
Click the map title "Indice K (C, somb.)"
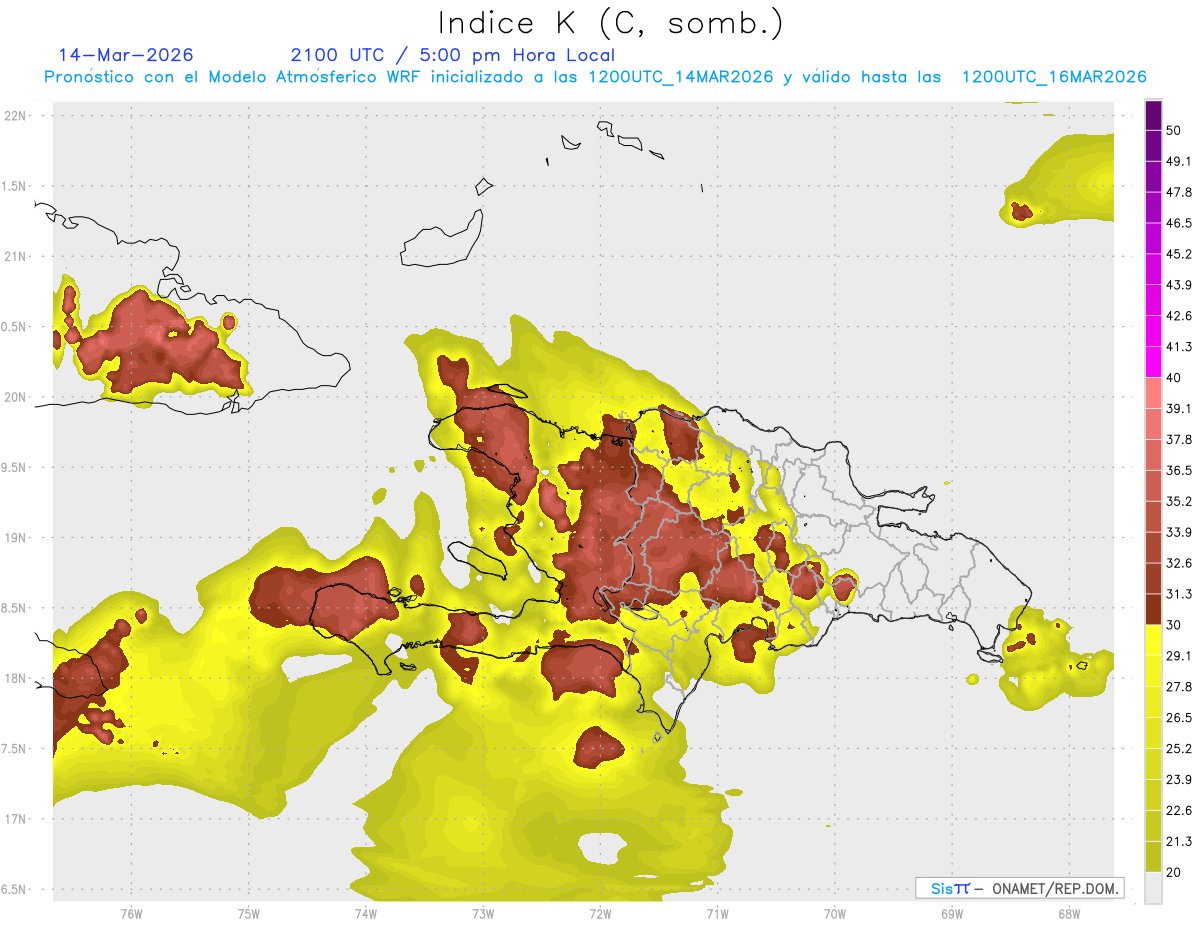click(x=610, y=22)
